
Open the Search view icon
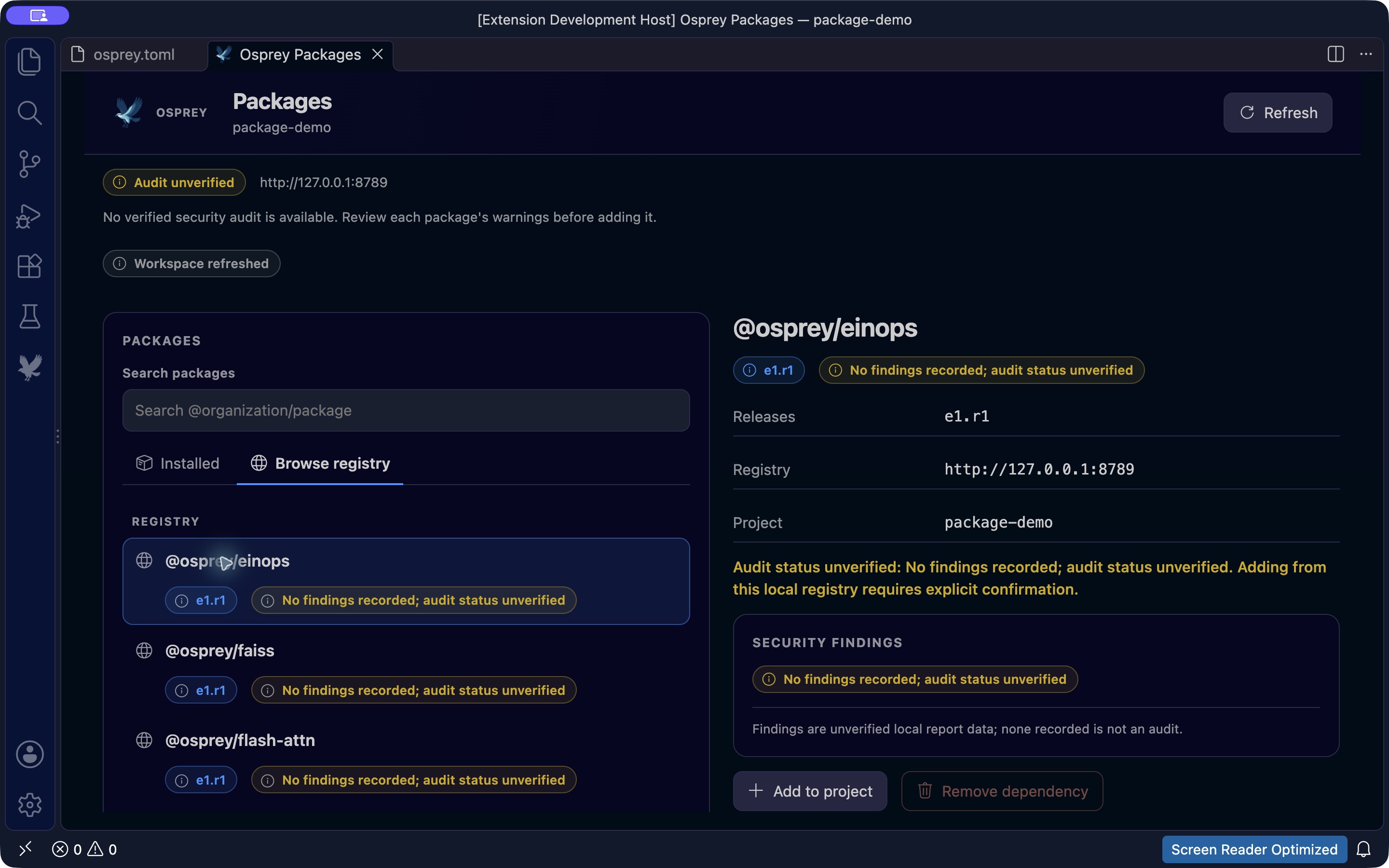click(29, 112)
